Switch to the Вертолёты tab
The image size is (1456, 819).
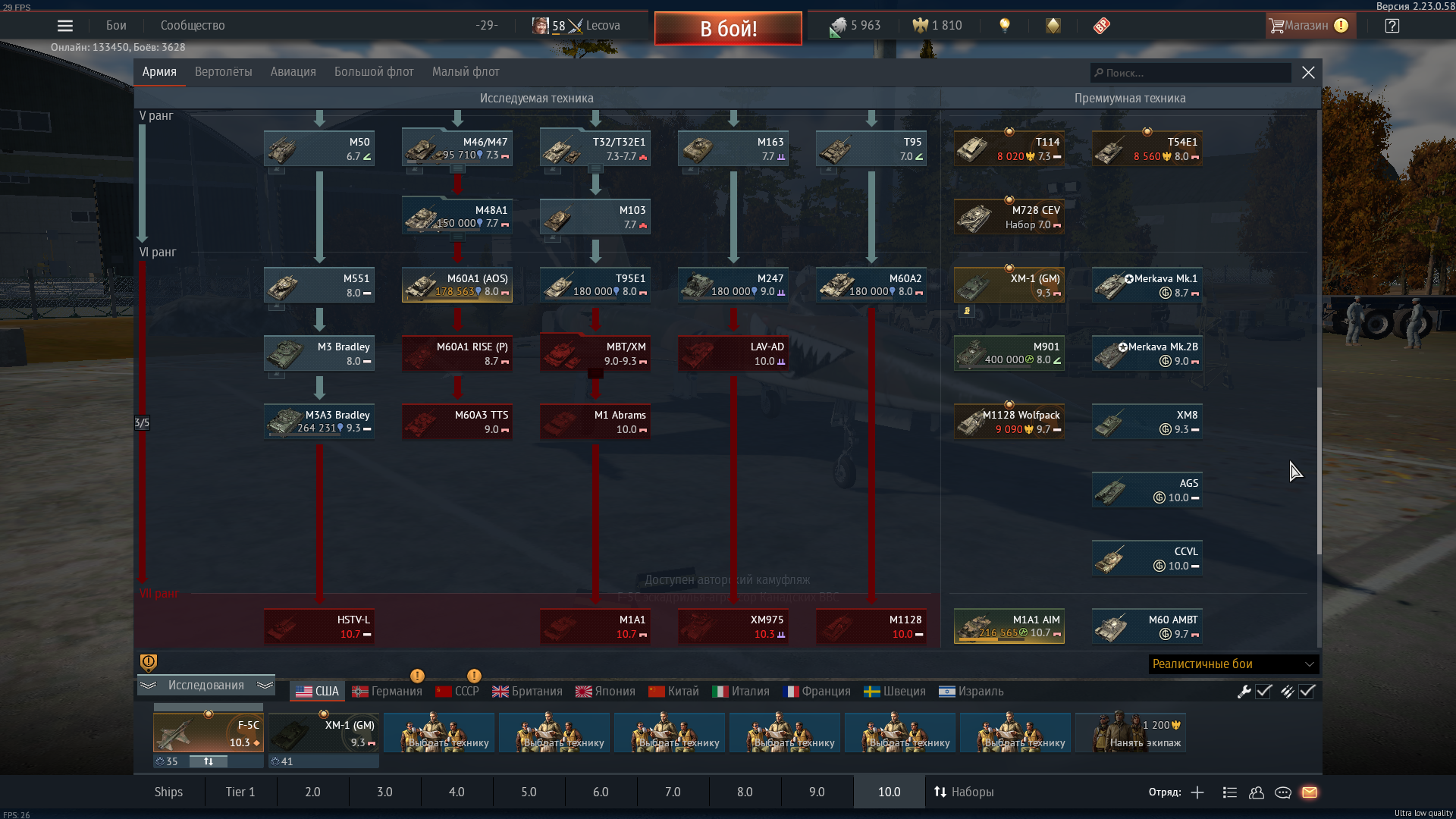pyautogui.click(x=224, y=72)
